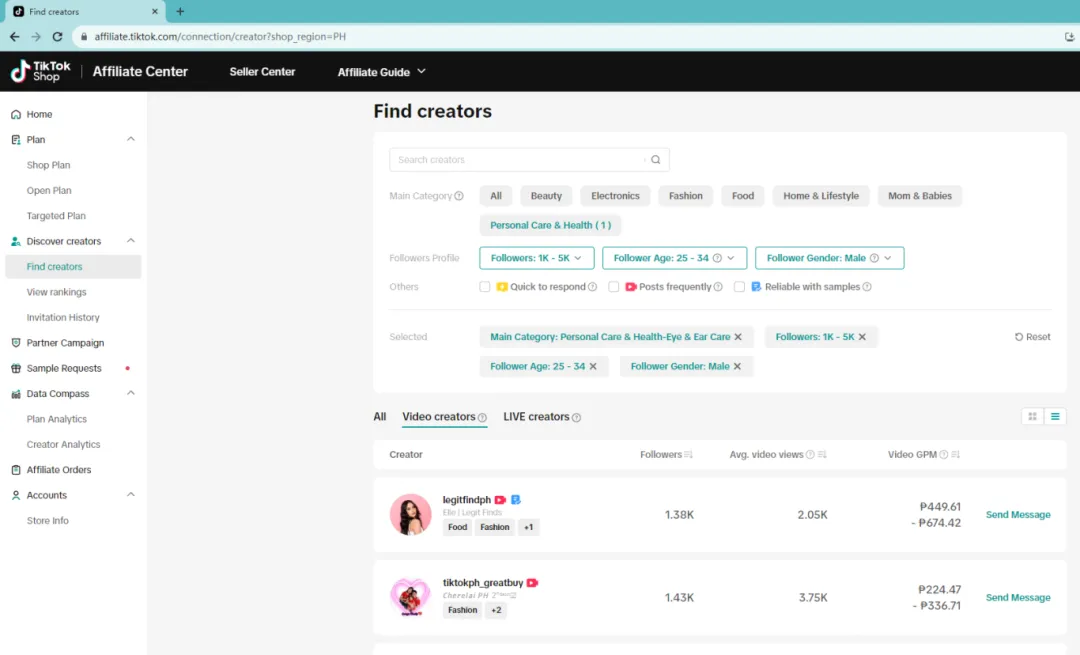Viewport: 1080px width, 655px height.
Task: Select the Fashion category chip
Action: [x=685, y=196]
